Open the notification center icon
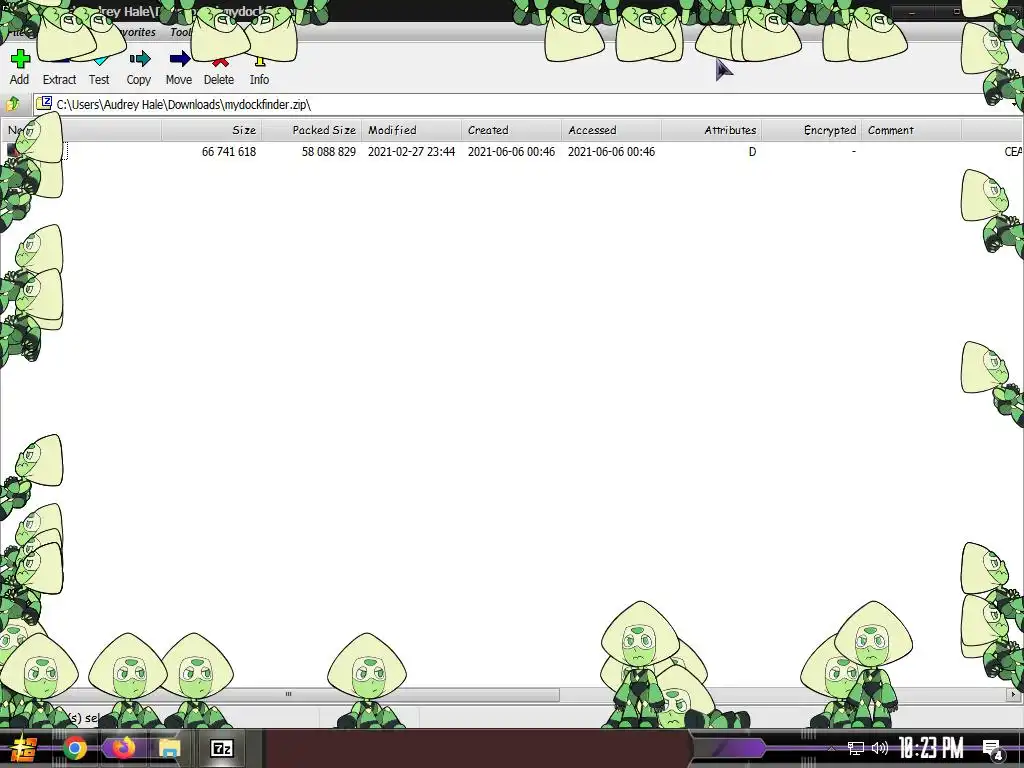 [x=993, y=749]
